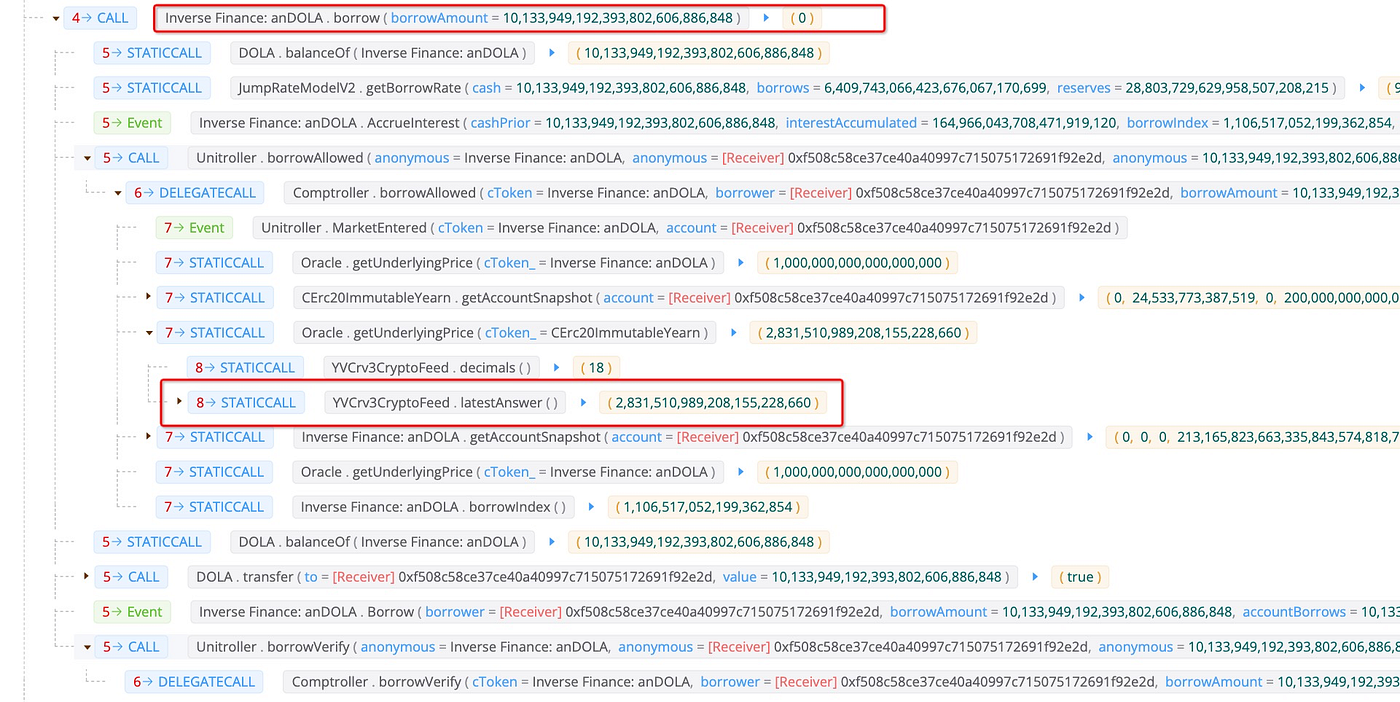Click anDOLA borrowIndex function entry
This screenshot has height=702, width=1400.
[x=433, y=507]
